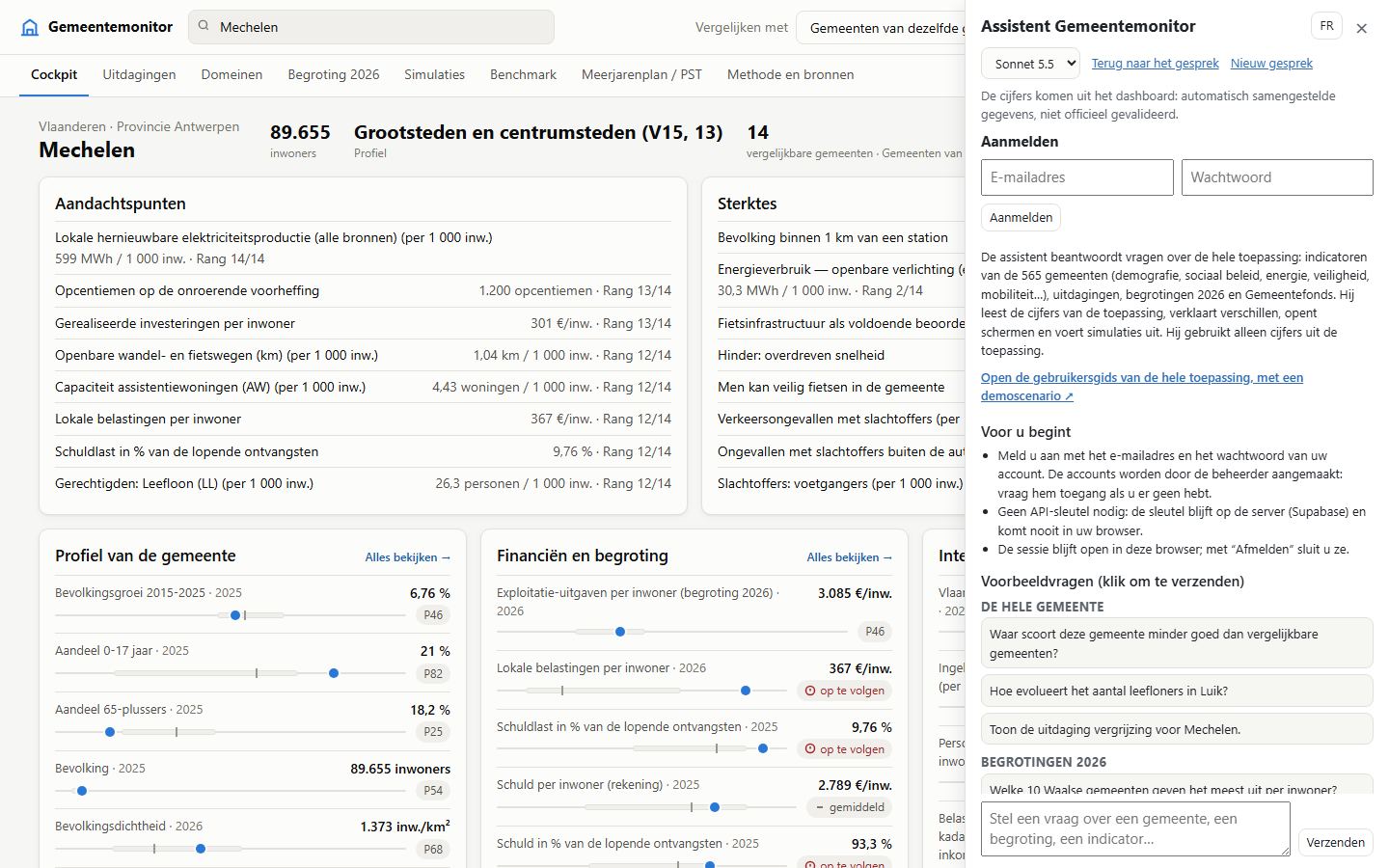Open the gebruikersgids link with demoscenario
Image resolution: width=1389 pixels, height=868 pixels.
1142,387
